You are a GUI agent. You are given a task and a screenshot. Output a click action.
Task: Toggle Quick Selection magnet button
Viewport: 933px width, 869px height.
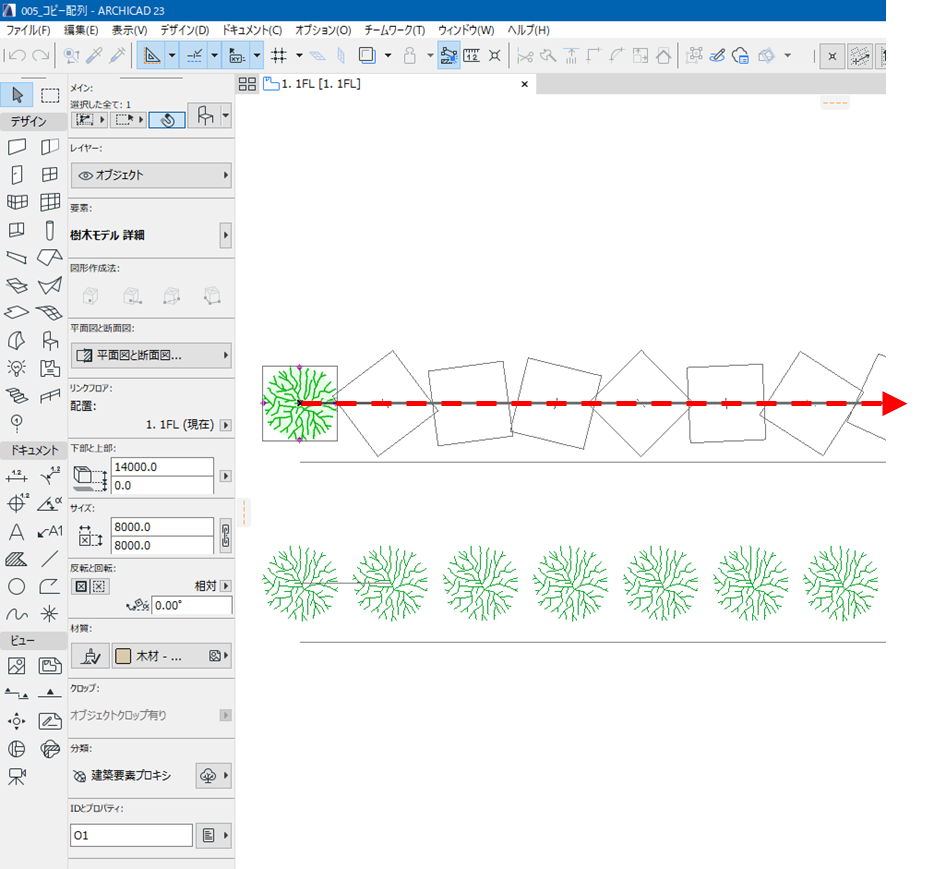point(167,120)
